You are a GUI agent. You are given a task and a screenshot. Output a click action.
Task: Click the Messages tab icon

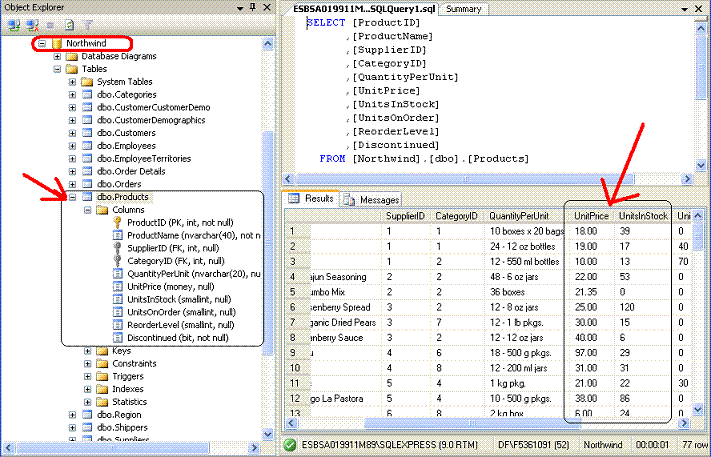coord(349,199)
